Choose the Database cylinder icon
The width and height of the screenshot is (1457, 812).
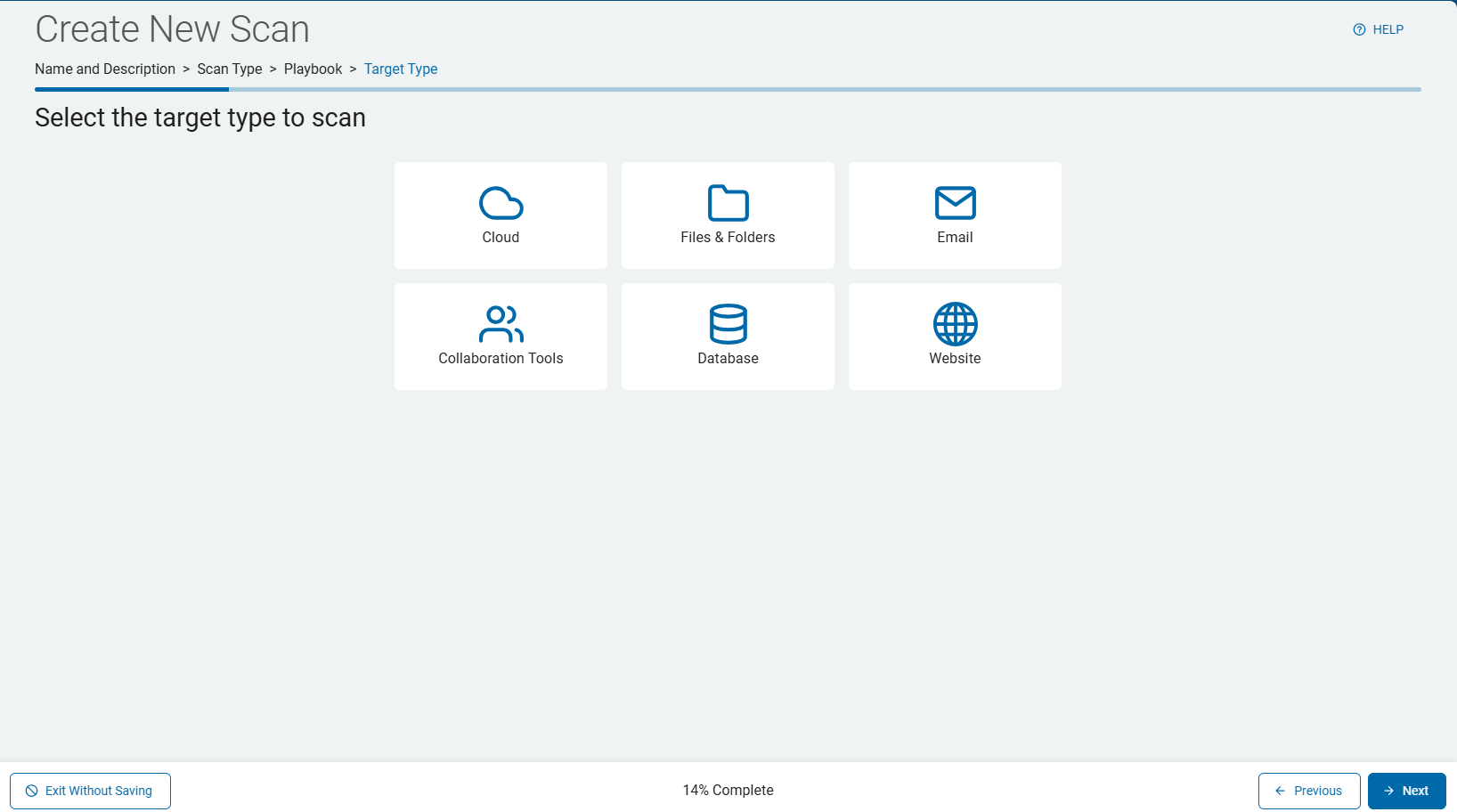coord(728,324)
